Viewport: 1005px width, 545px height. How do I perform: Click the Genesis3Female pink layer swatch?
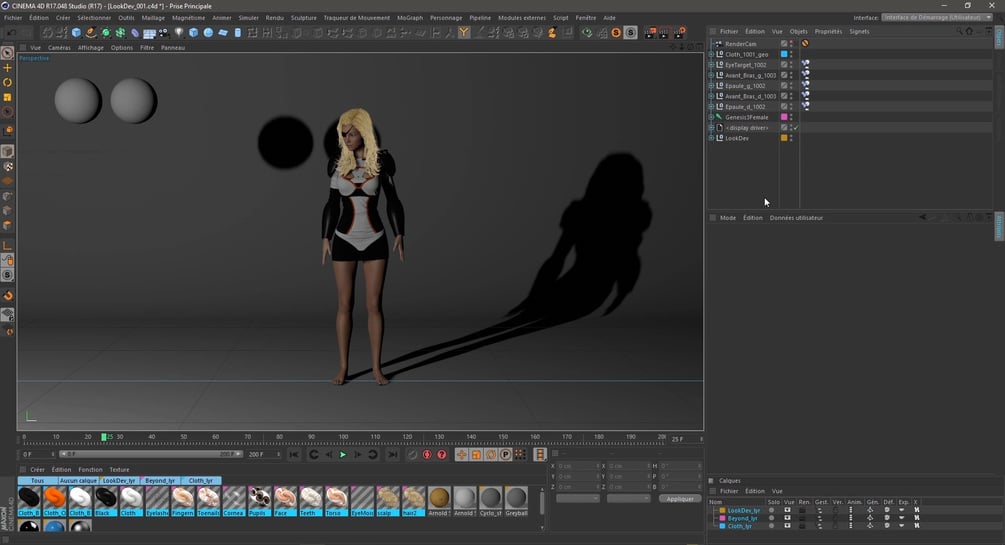[x=784, y=117]
